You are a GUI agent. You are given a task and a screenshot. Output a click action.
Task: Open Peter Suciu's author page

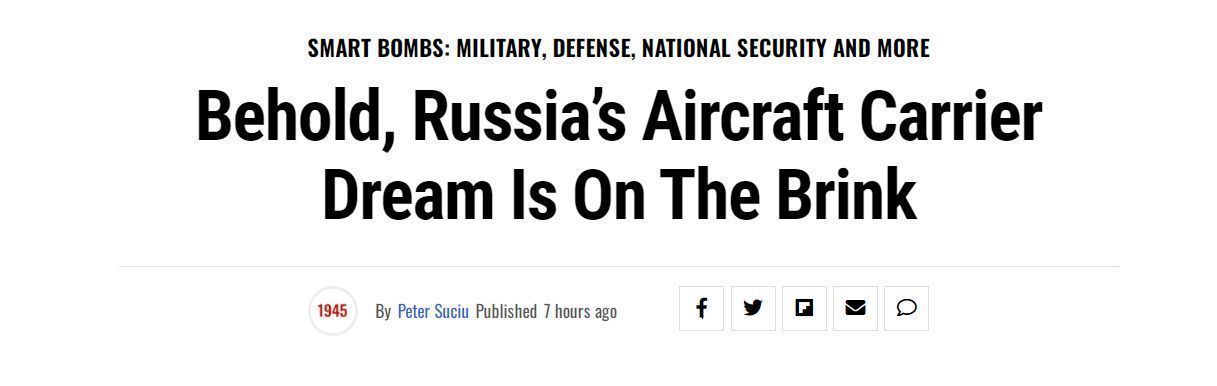click(433, 311)
